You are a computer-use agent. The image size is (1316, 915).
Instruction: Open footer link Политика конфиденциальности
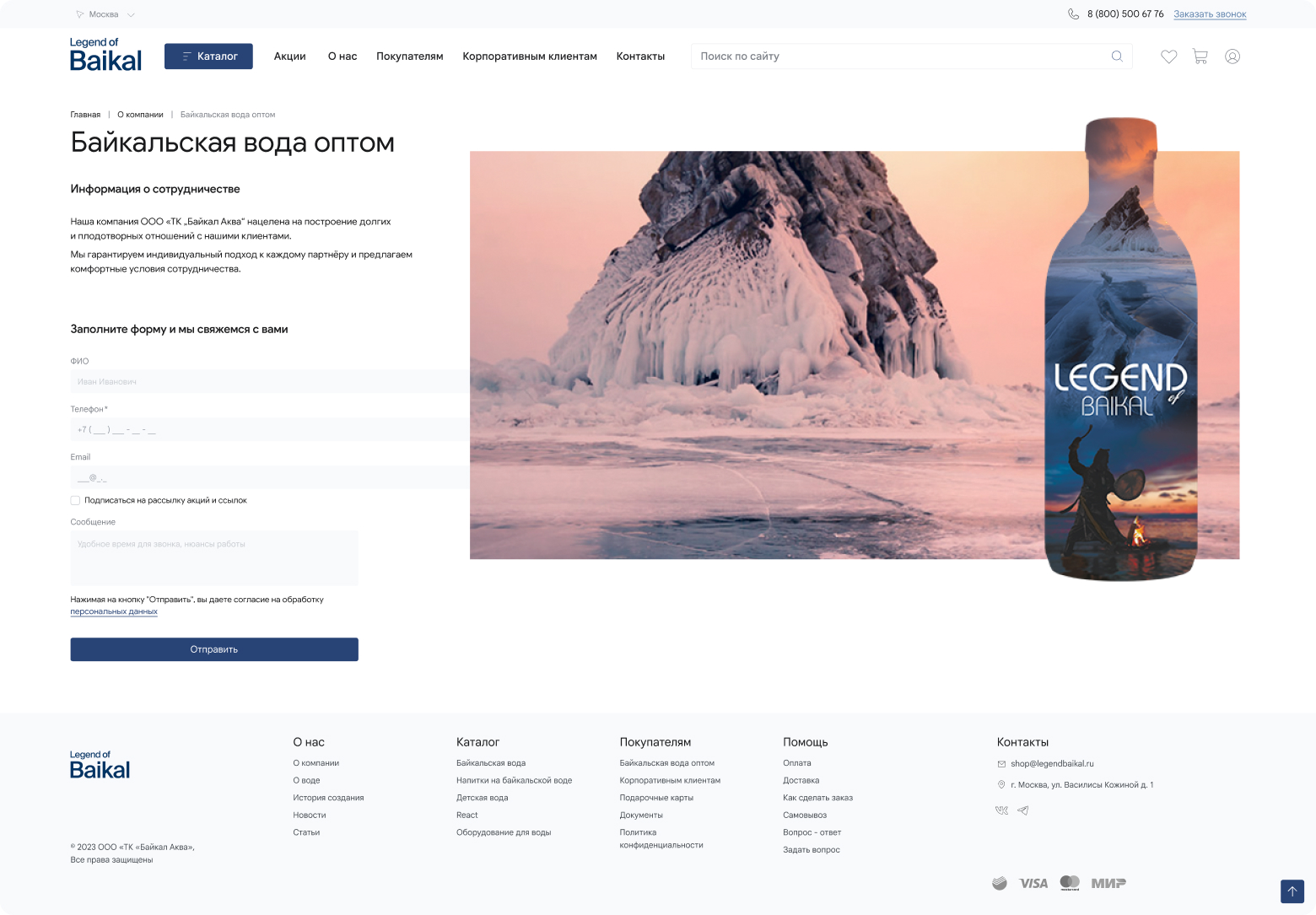[661, 838]
